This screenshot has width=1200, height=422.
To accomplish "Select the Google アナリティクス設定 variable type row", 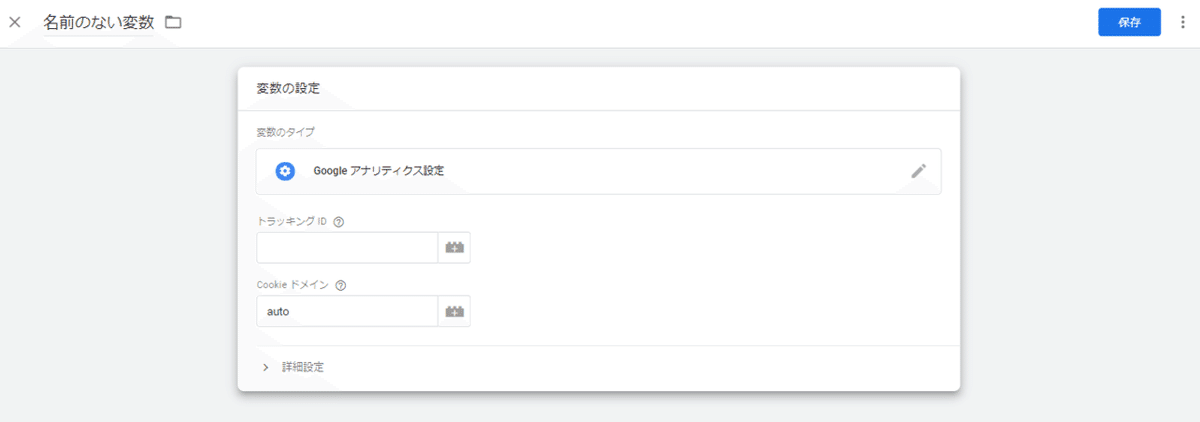I will [x=598, y=171].
